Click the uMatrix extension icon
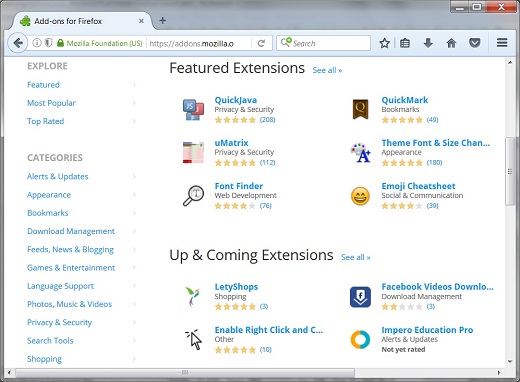Screen dimensions: 520x382 click(193, 152)
